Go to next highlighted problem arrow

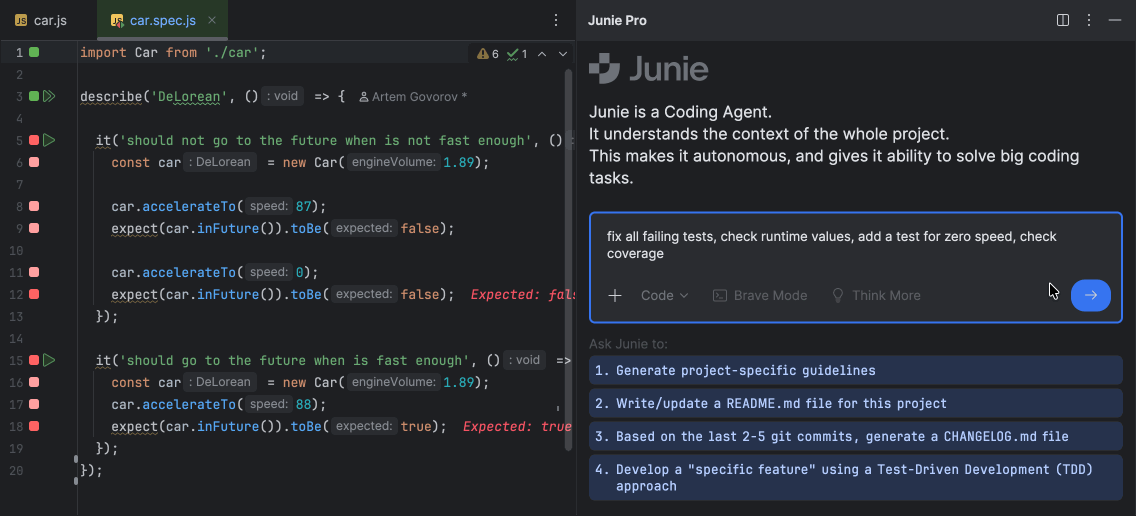coord(563,54)
